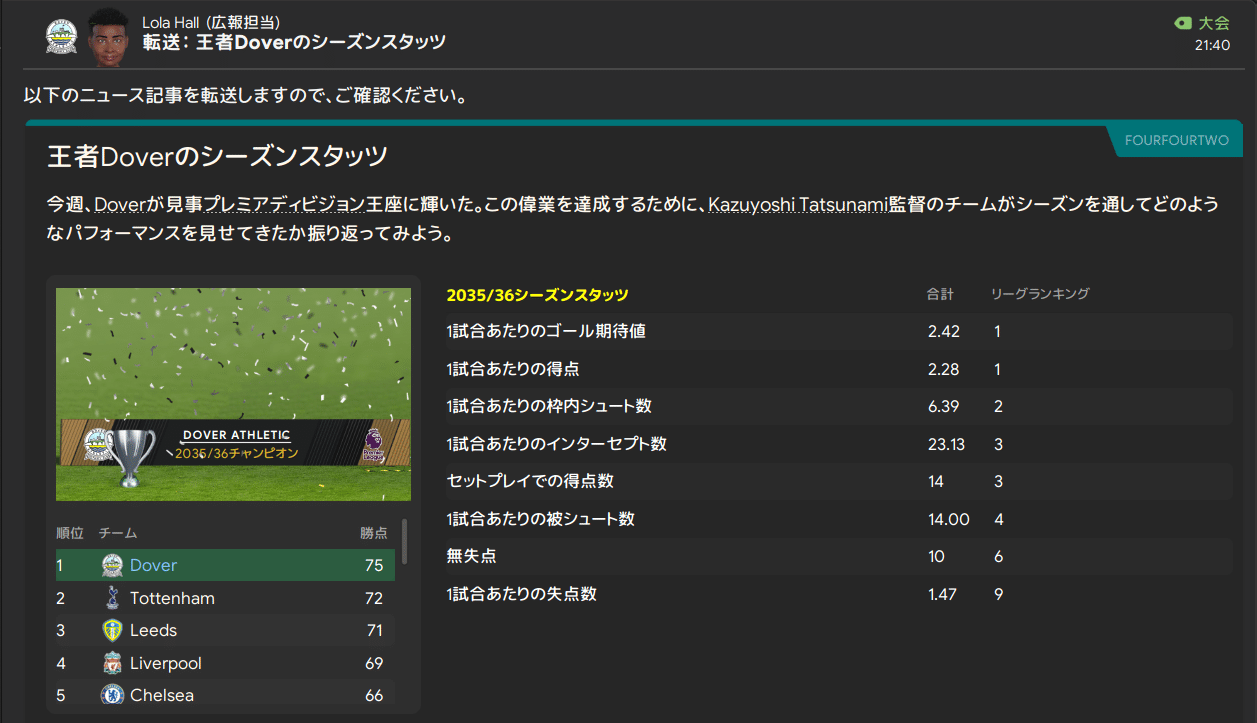Select the 無失点 stat row

[838, 556]
